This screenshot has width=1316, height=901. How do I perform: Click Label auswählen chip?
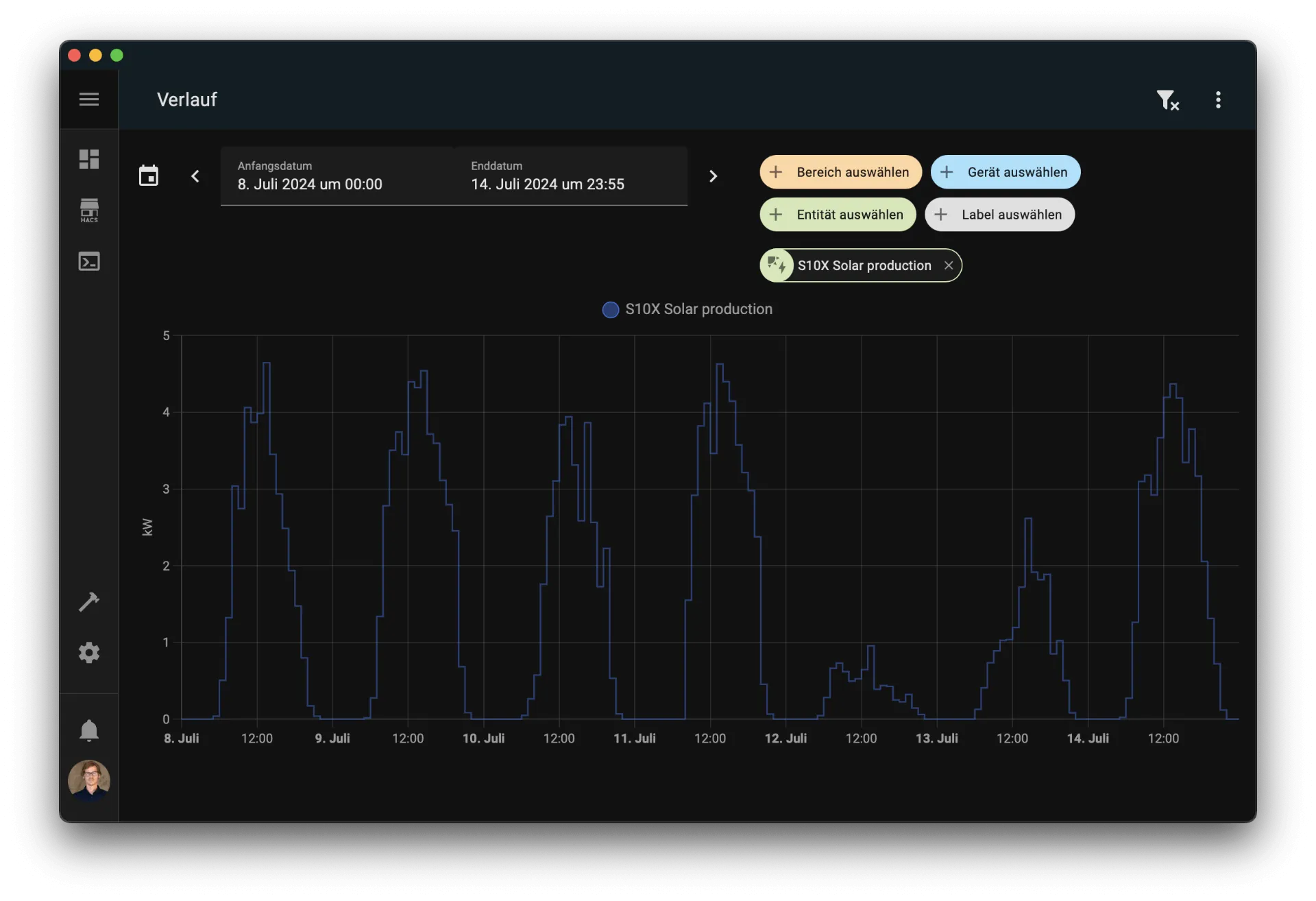[999, 215]
